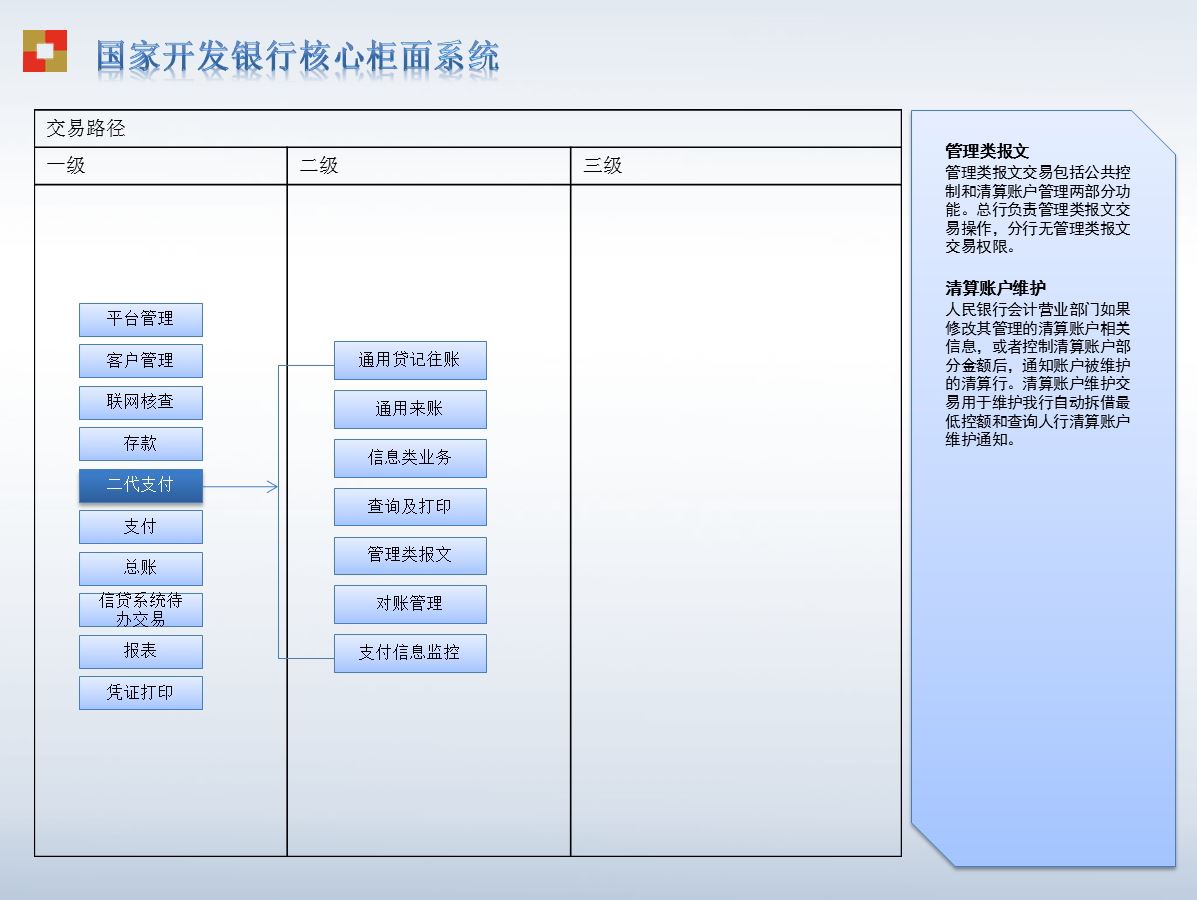
Task: Select the 总账 menu box
Action: click(x=140, y=568)
